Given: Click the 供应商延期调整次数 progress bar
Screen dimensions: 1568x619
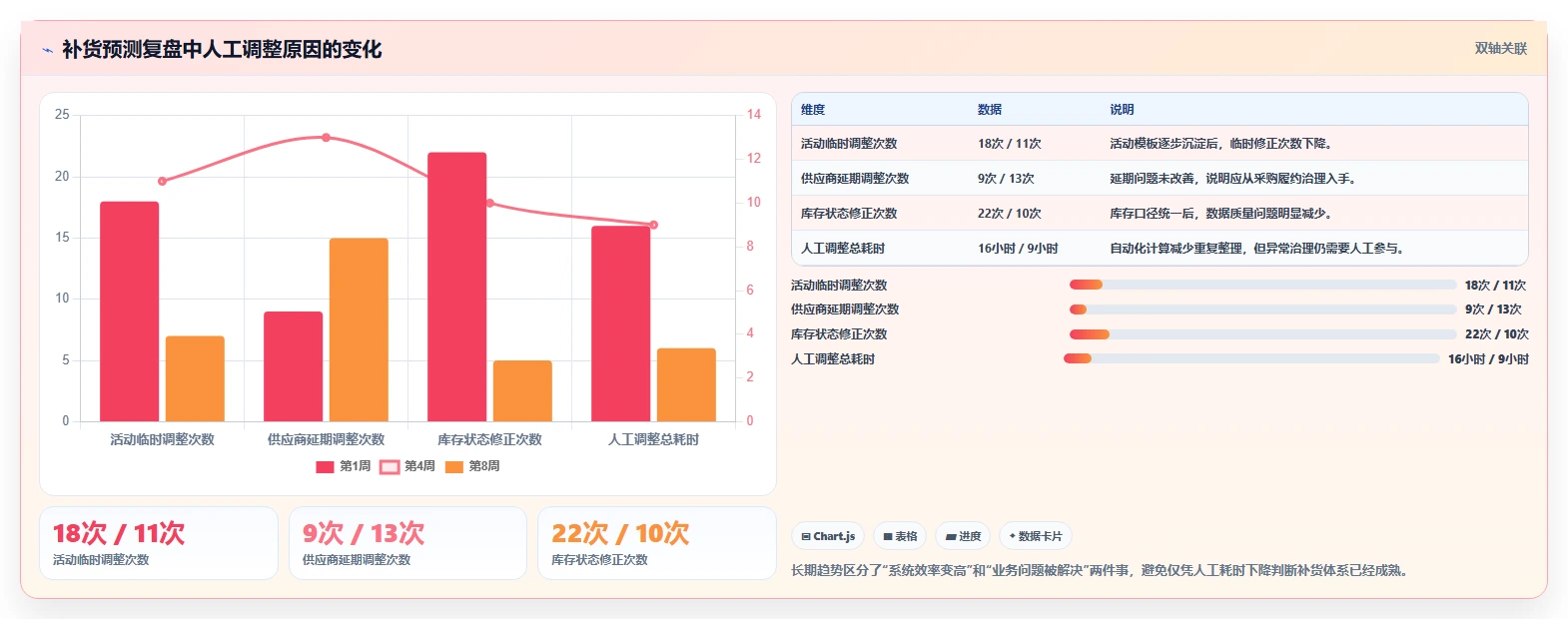Looking at the screenshot, I should pos(1262,309).
